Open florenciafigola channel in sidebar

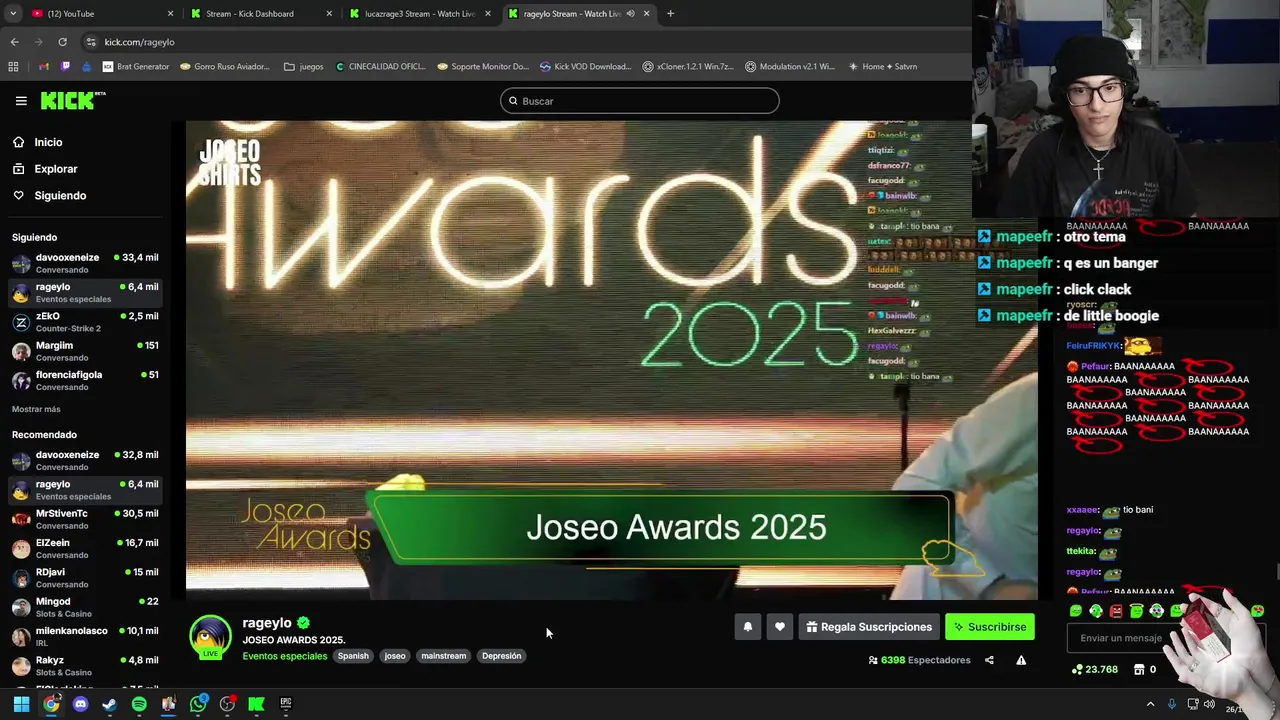tap(86, 380)
